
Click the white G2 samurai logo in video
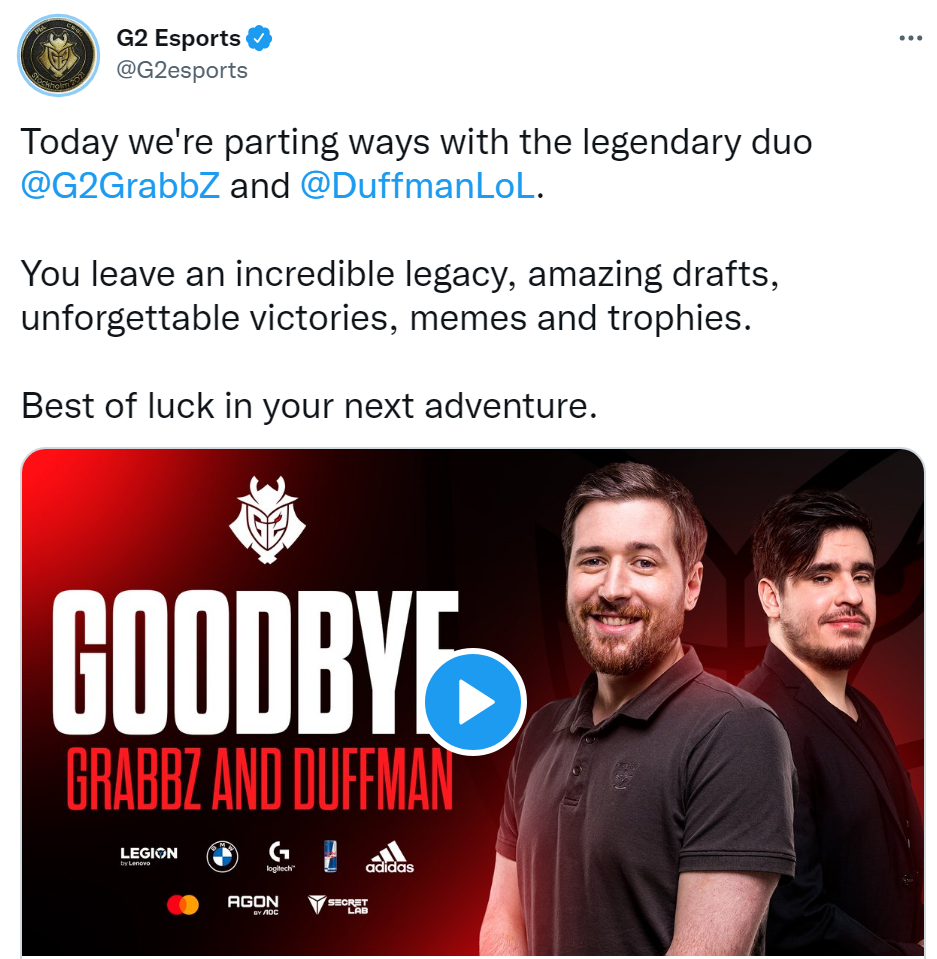[267, 519]
